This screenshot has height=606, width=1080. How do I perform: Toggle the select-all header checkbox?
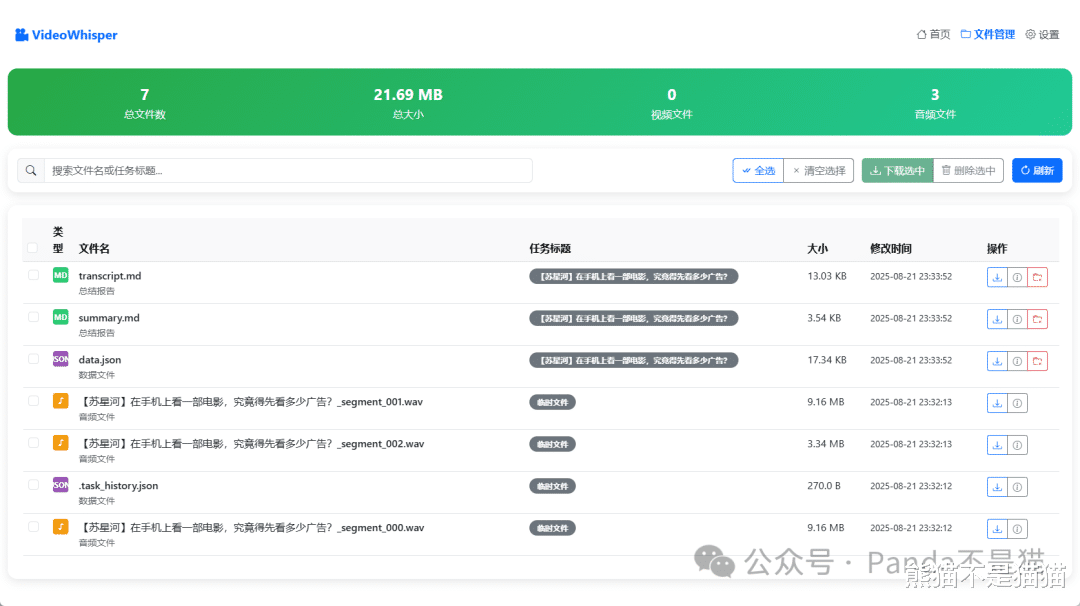[32, 248]
